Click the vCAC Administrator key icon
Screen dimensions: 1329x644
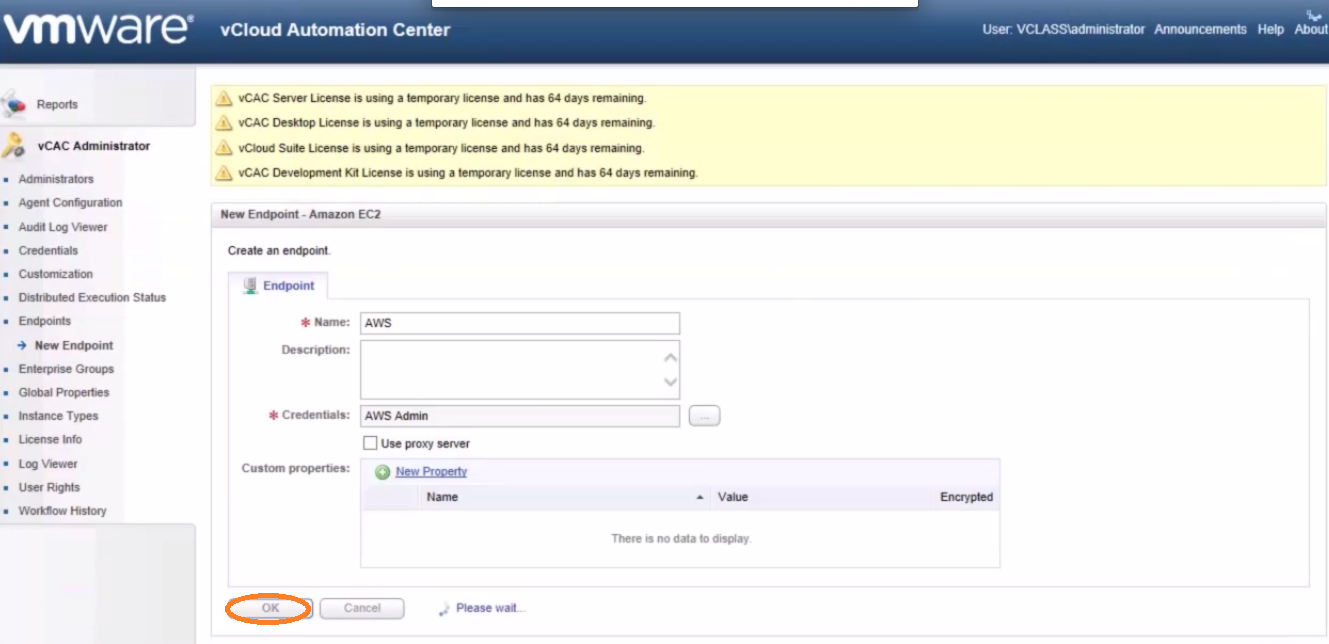pos(13,146)
